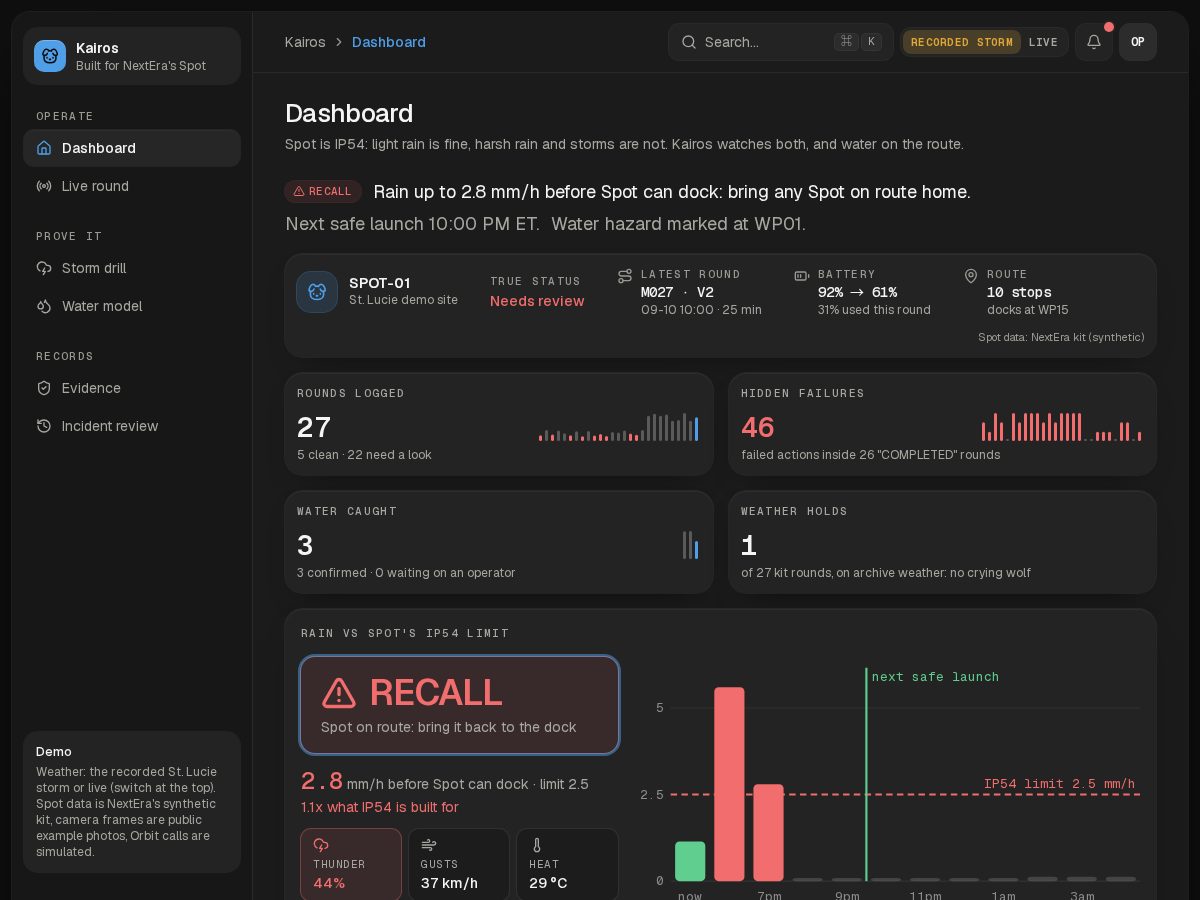Open the Hidden Failures card

pyautogui.click(x=943, y=424)
